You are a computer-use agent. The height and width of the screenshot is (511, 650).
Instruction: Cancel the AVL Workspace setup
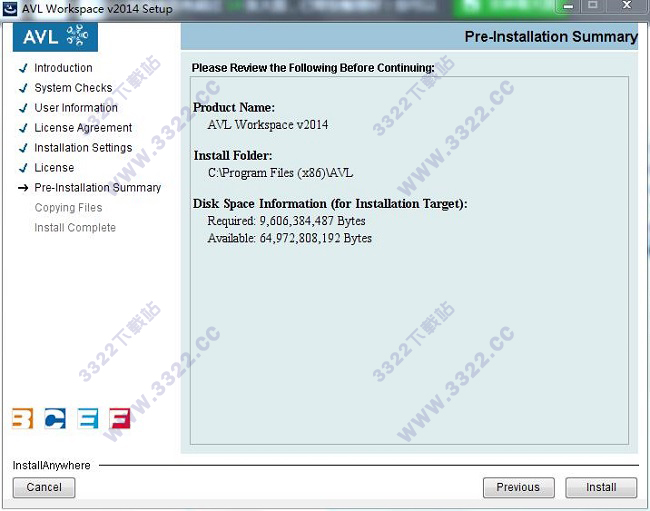click(x=44, y=487)
